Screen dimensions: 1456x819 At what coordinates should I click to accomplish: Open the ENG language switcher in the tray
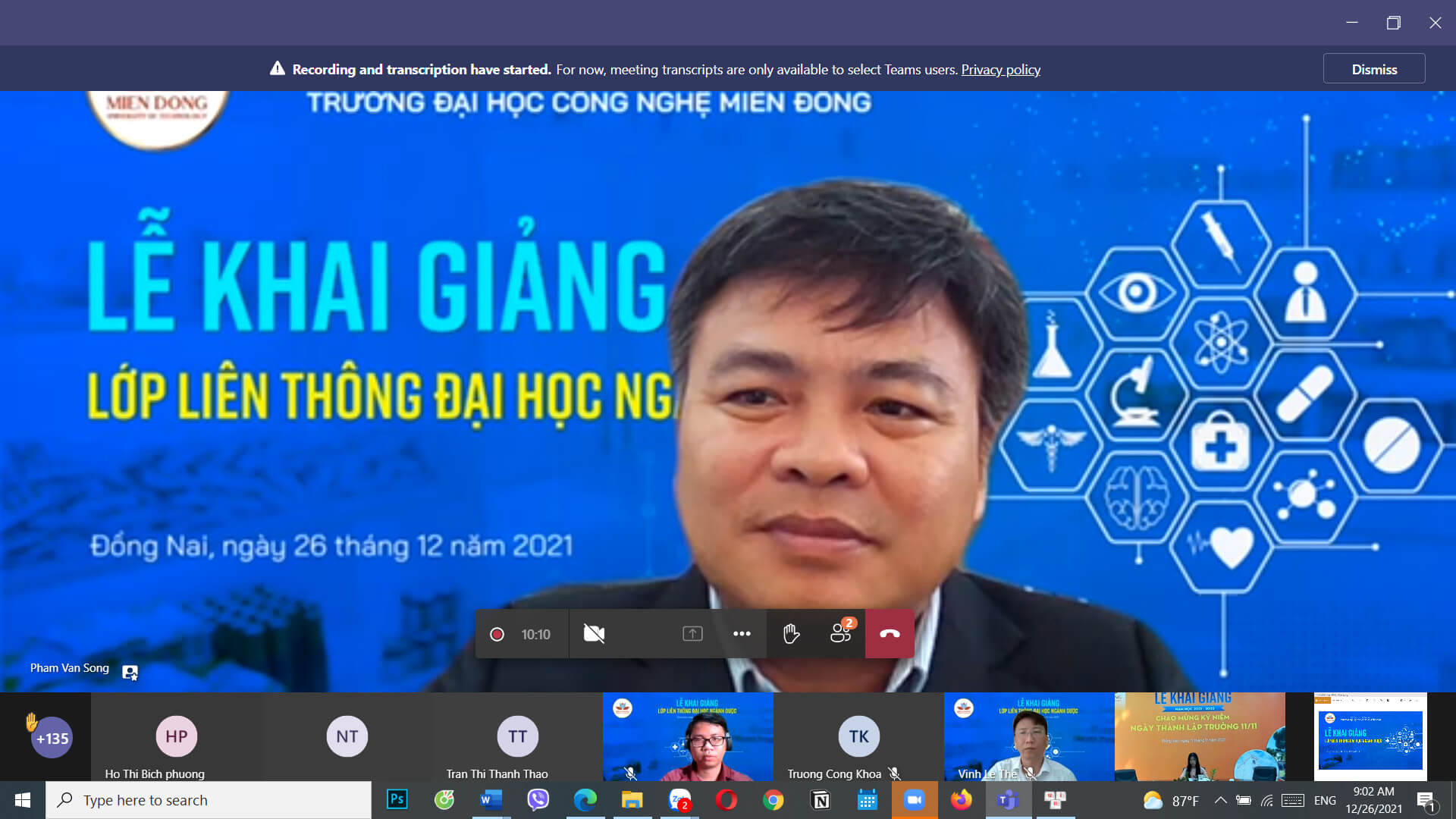pos(1325,799)
